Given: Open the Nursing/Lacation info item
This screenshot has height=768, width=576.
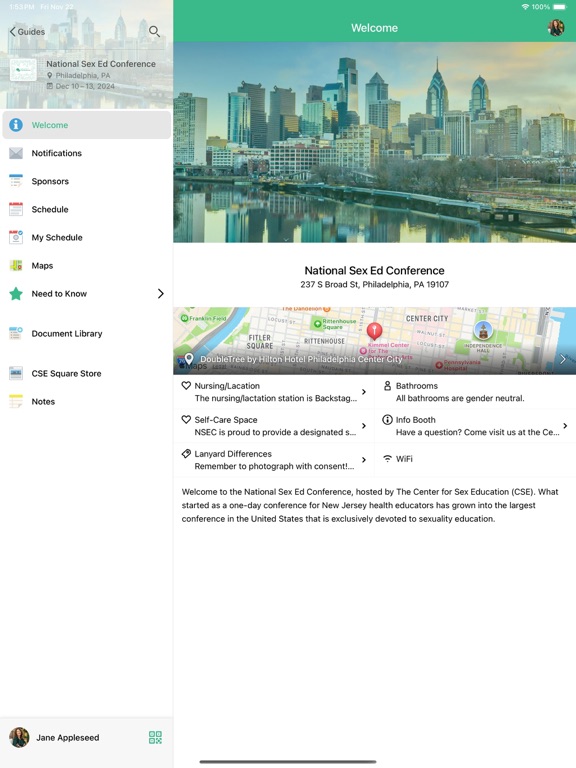Looking at the screenshot, I should click(x=274, y=392).
